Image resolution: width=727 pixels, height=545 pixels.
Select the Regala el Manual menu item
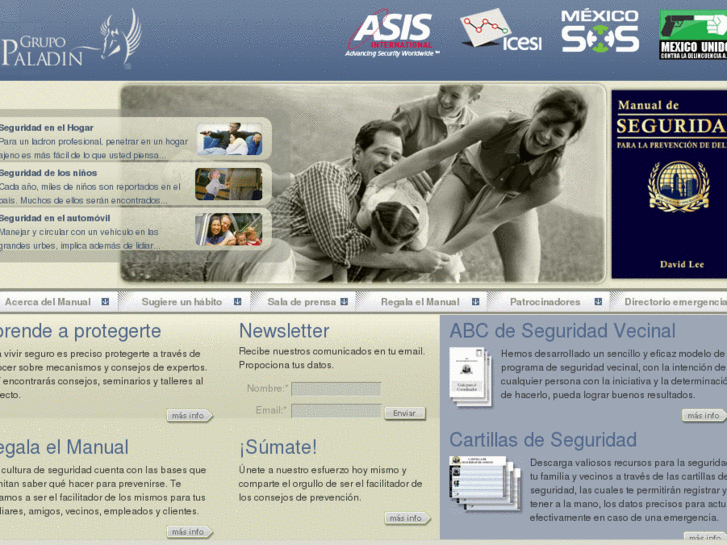point(420,302)
